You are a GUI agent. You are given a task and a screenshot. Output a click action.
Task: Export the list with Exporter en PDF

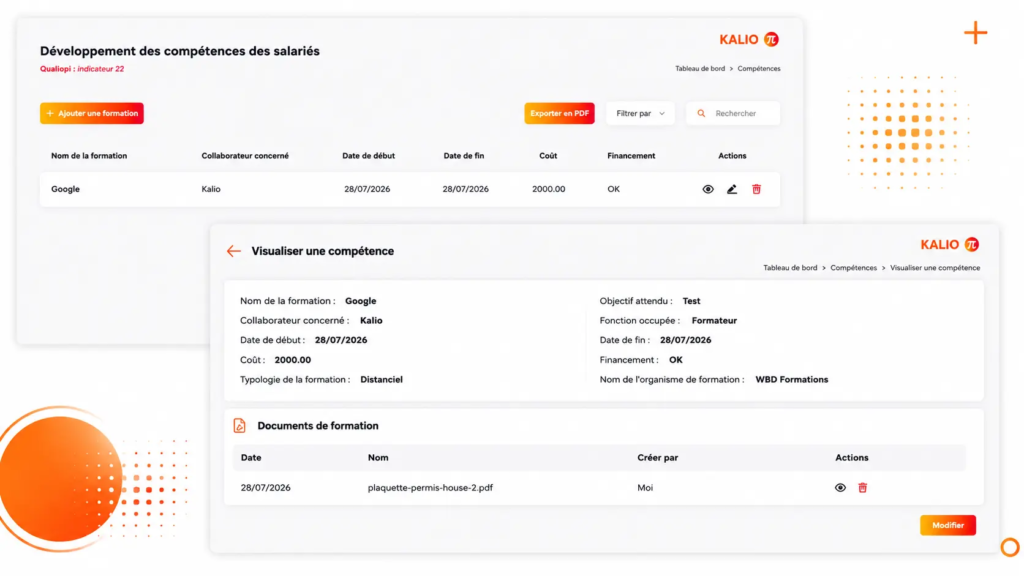[559, 114]
